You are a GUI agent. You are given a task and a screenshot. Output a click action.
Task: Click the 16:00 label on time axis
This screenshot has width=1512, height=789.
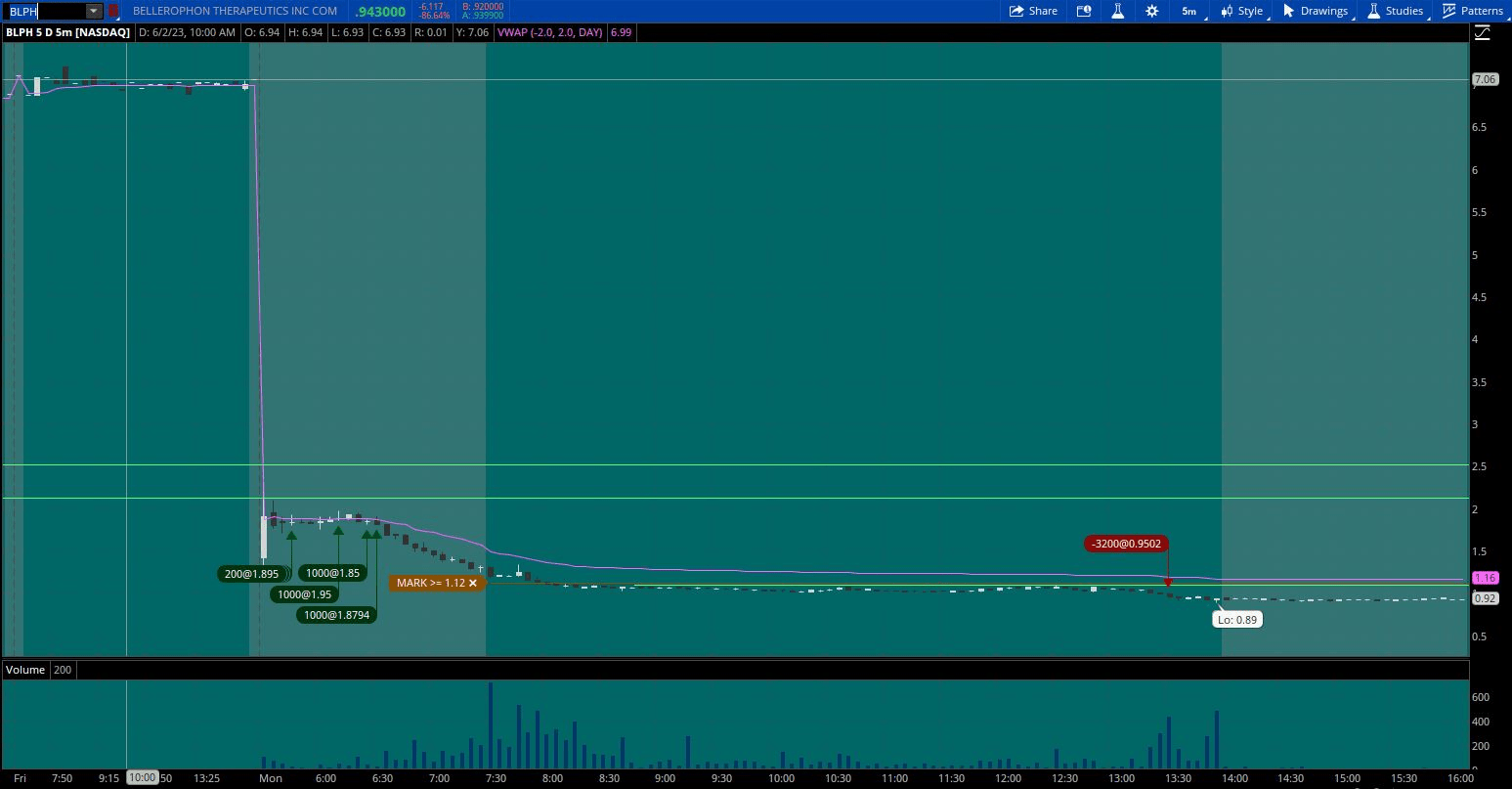[1460, 778]
